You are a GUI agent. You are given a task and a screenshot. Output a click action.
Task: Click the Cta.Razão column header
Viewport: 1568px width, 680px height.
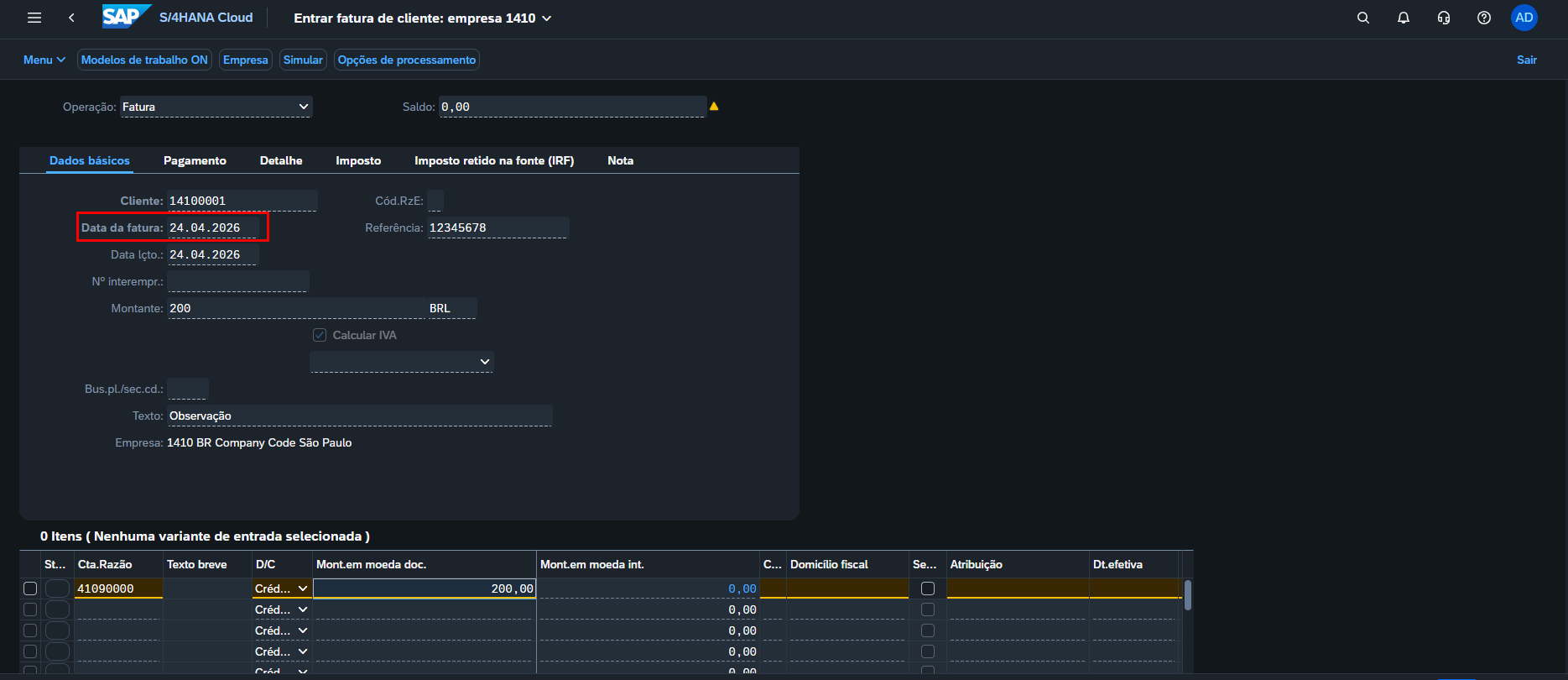point(118,564)
